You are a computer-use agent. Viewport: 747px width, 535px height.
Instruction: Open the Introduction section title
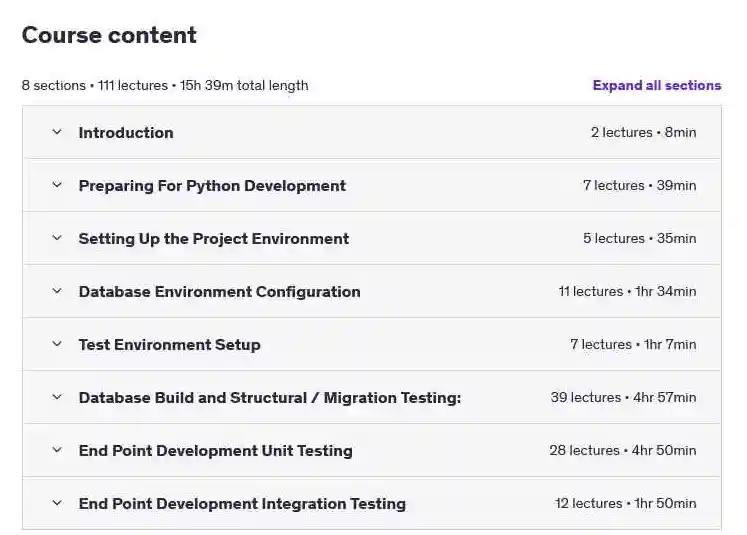pos(126,132)
